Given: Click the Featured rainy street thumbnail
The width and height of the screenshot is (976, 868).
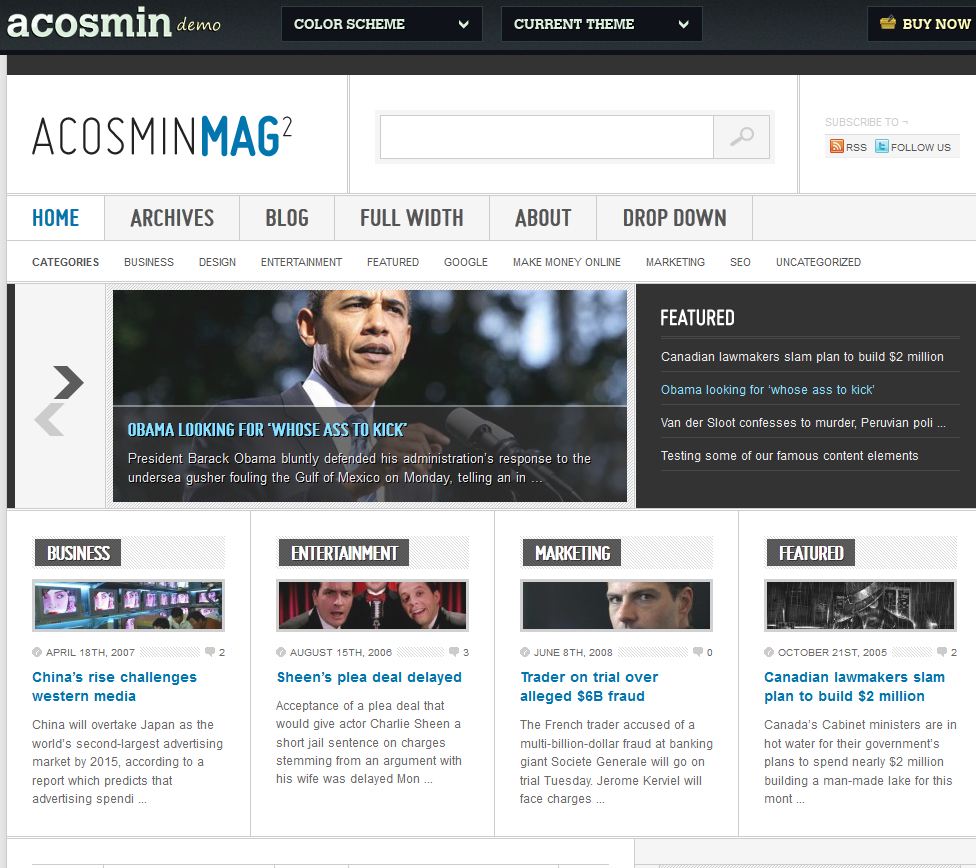Looking at the screenshot, I should coord(860,605).
